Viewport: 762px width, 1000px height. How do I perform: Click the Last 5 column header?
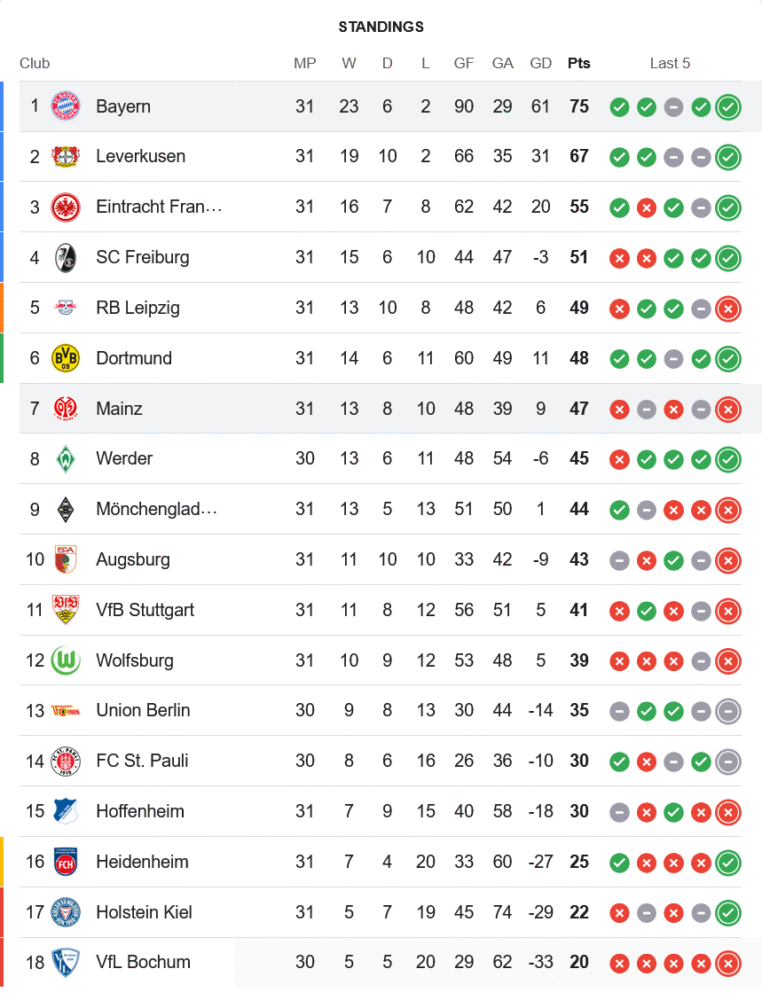click(x=670, y=63)
